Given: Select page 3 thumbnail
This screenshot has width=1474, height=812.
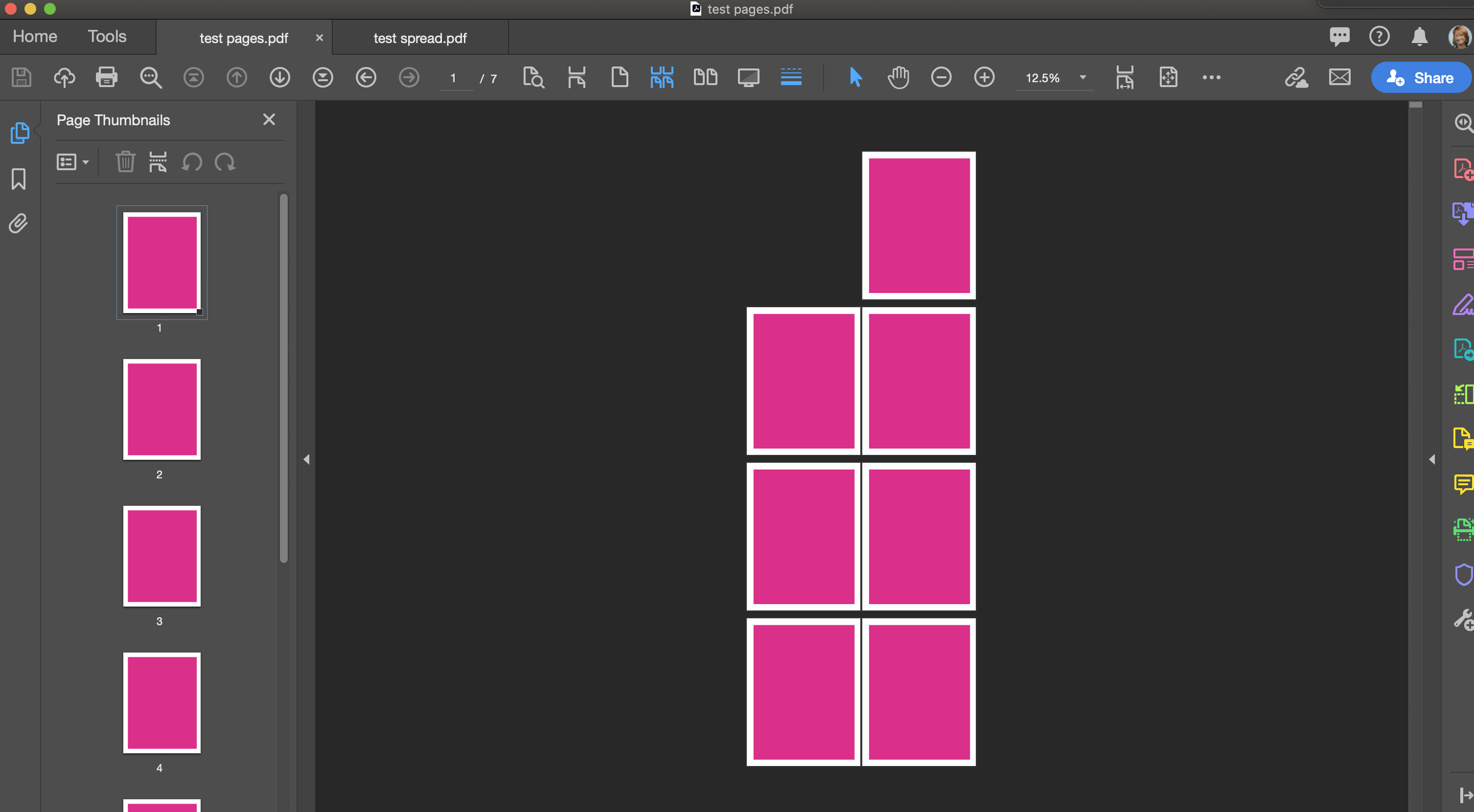Looking at the screenshot, I should [x=162, y=556].
